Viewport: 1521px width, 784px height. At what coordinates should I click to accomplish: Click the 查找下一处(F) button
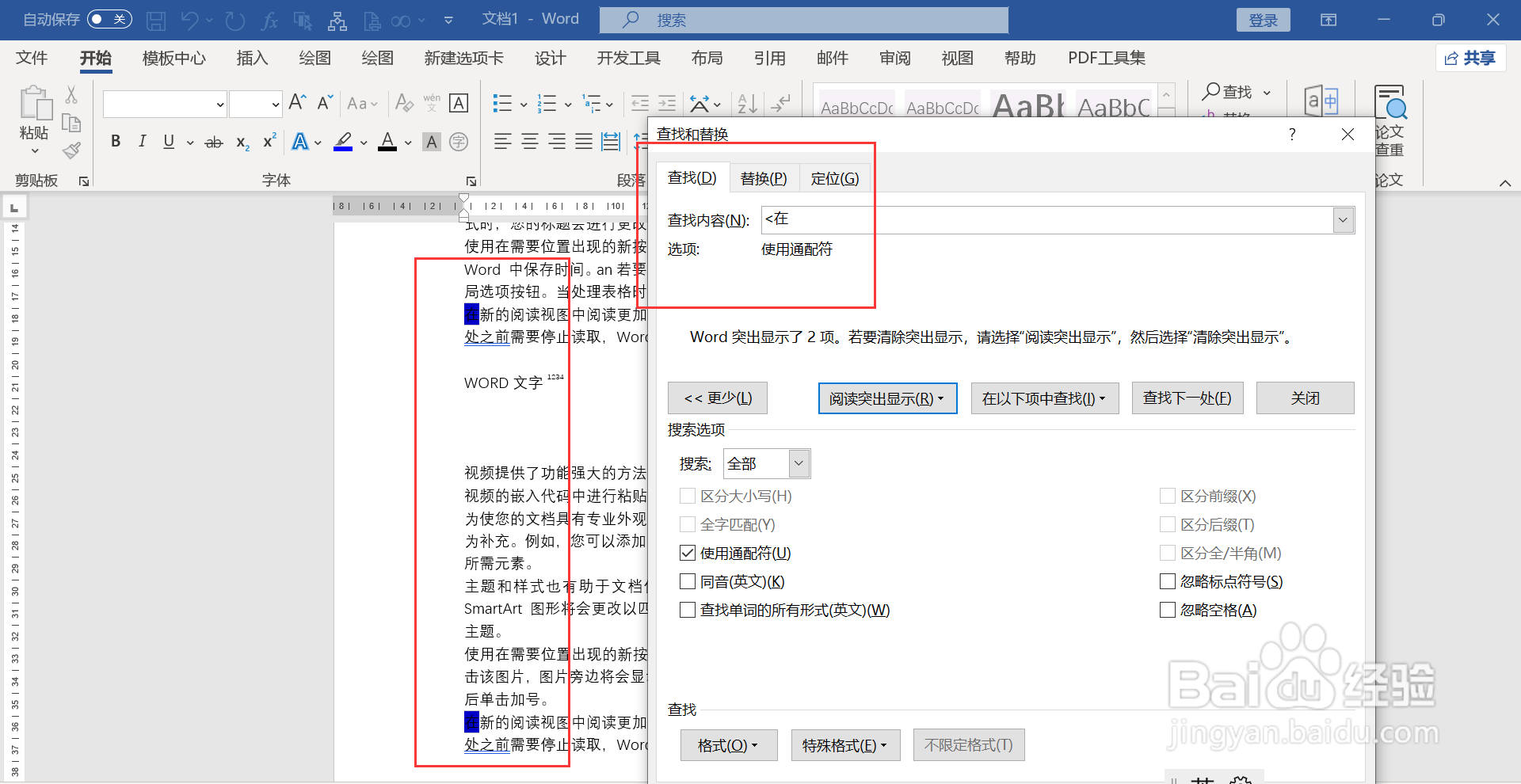point(1187,398)
